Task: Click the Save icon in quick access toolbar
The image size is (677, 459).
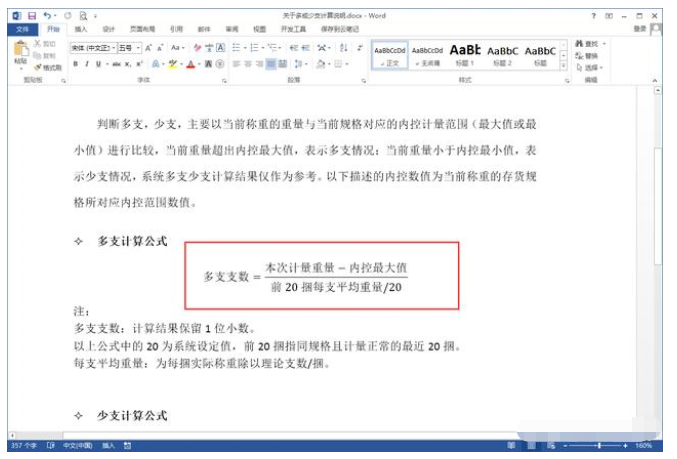Action: [x=32, y=17]
